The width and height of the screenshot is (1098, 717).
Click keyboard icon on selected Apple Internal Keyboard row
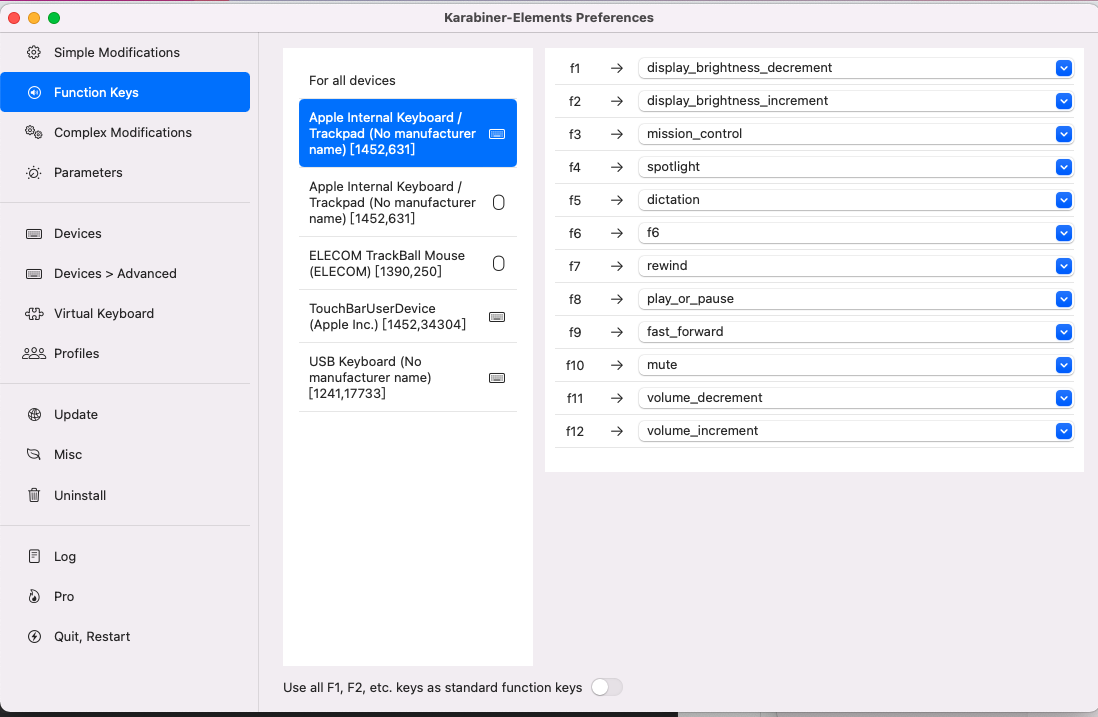coord(497,134)
